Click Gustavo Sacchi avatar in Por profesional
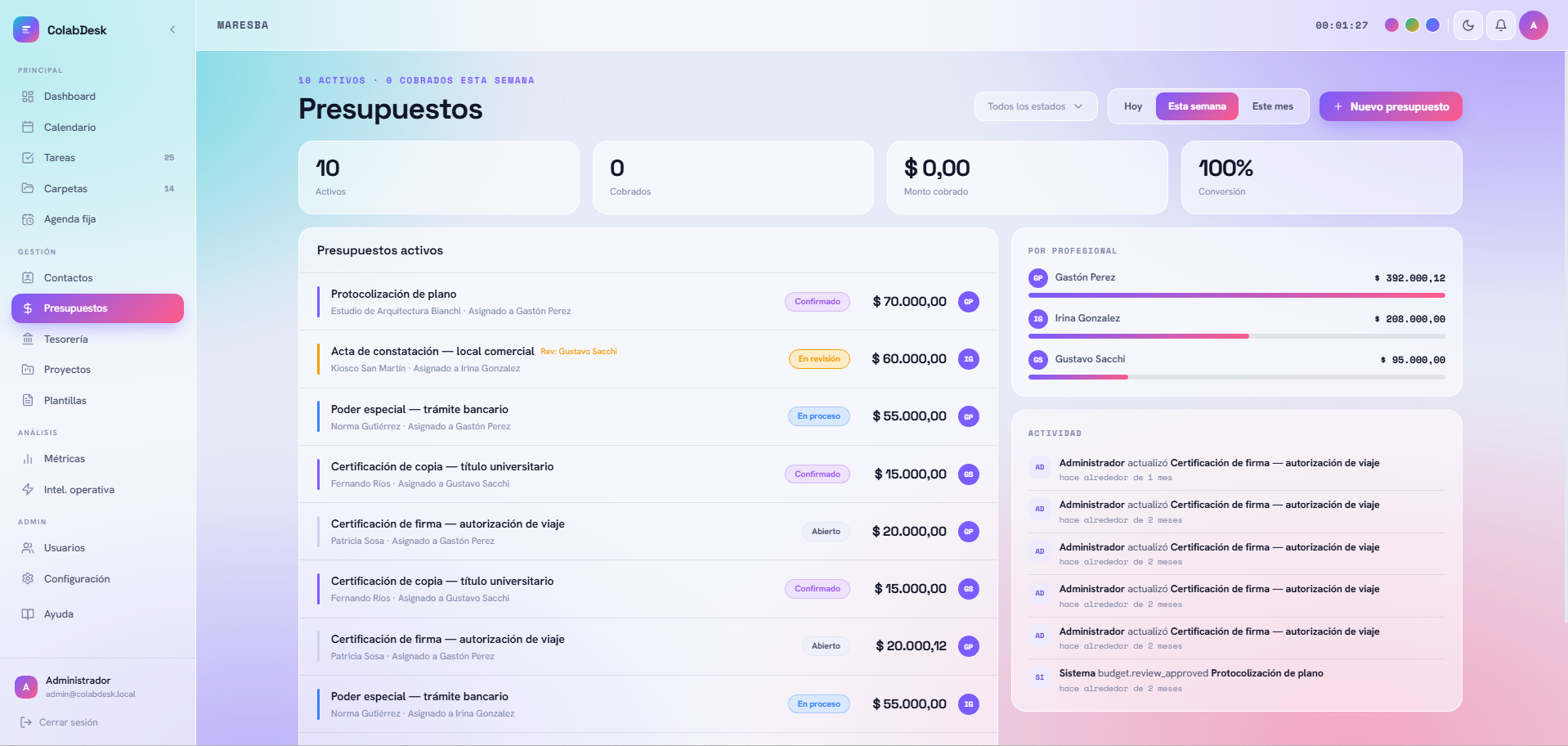Viewport: 1568px width, 746px height. pyautogui.click(x=1037, y=360)
